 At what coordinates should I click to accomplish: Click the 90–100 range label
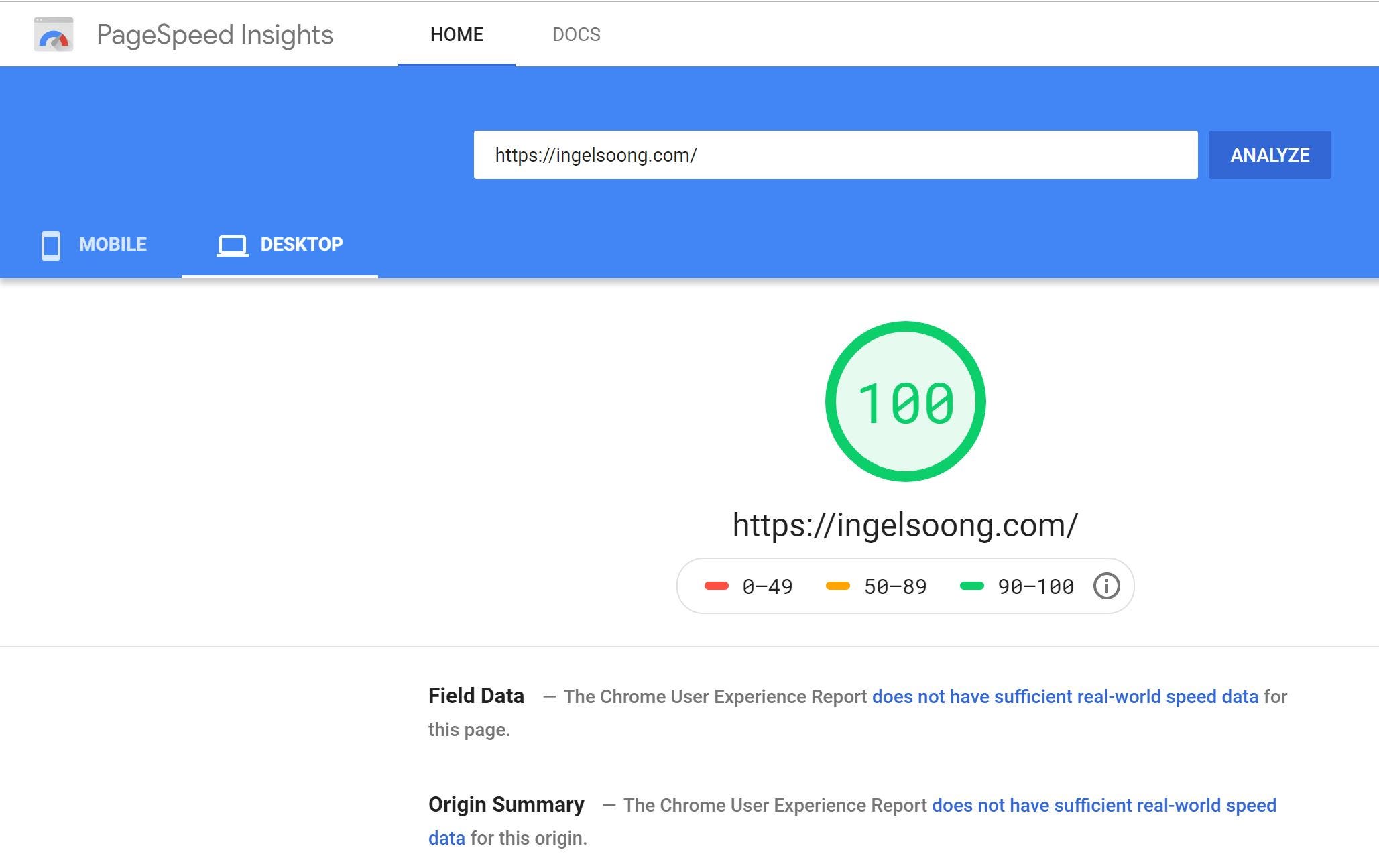pyautogui.click(x=1036, y=586)
